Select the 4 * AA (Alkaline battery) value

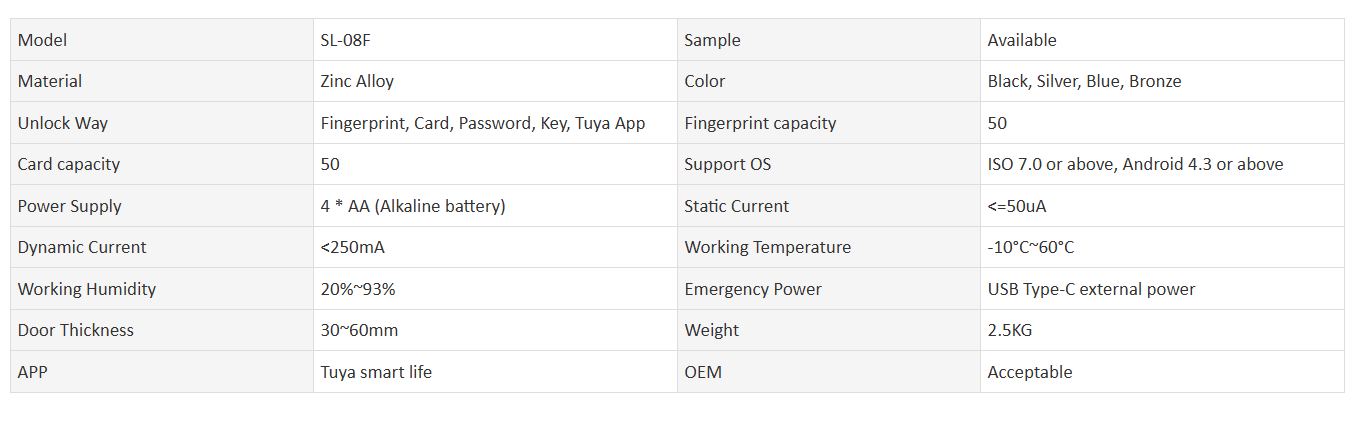tap(413, 206)
